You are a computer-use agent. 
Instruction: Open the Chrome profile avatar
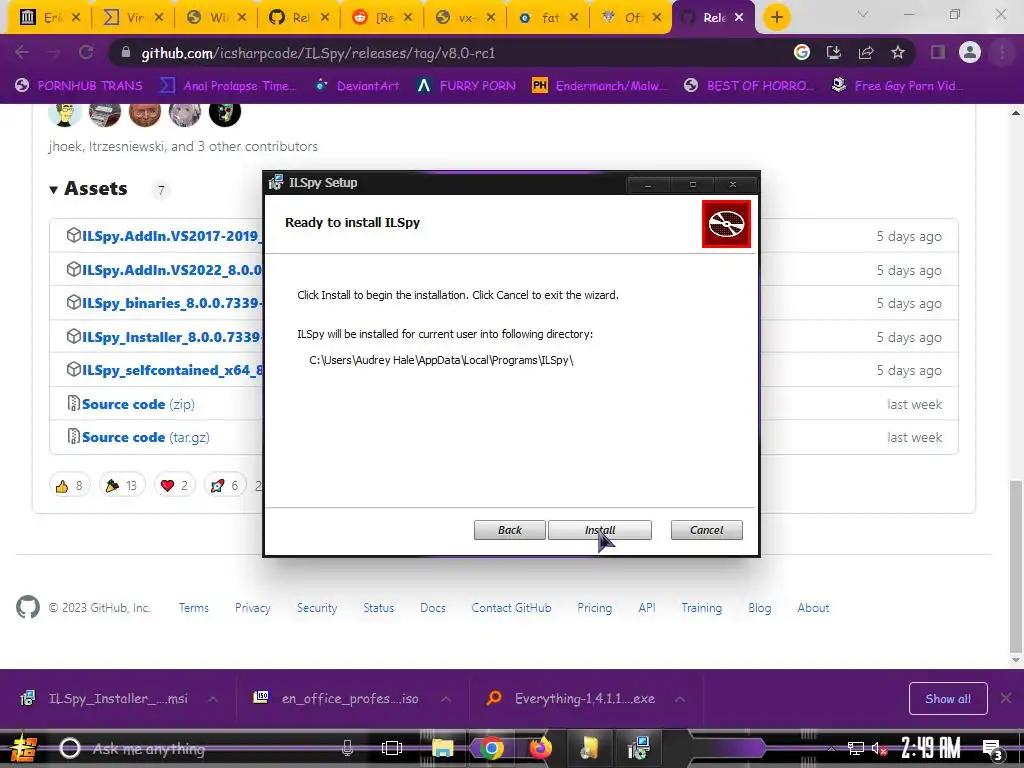point(970,52)
